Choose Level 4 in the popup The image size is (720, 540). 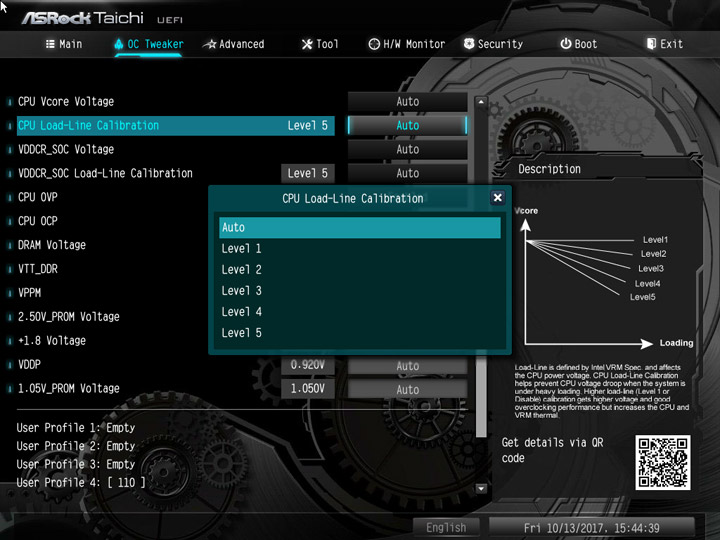tap(360, 312)
